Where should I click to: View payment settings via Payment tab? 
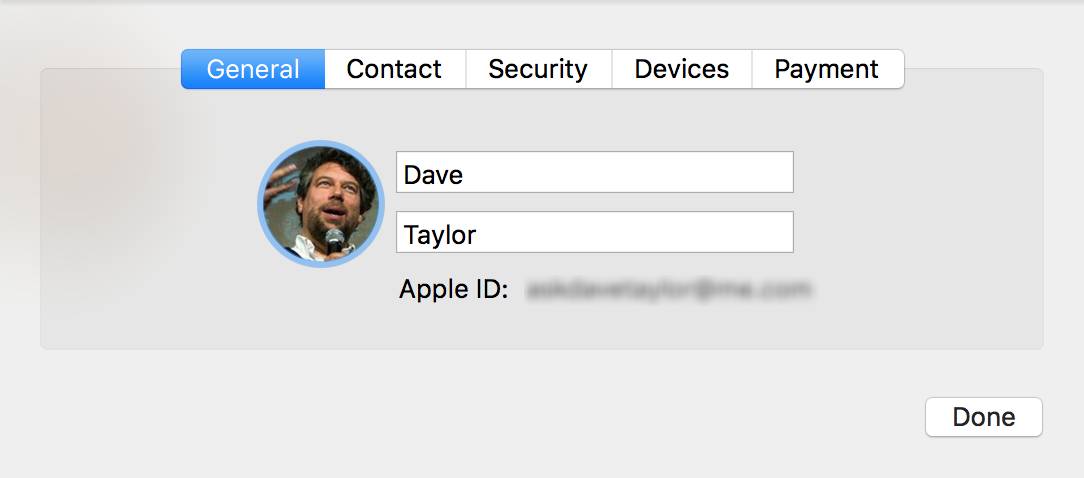[x=828, y=69]
